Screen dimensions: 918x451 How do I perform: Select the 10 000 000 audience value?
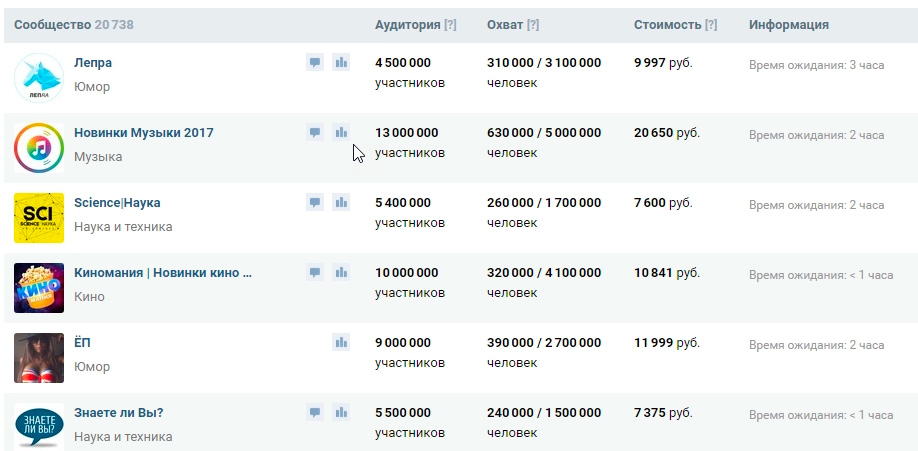tap(406, 272)
